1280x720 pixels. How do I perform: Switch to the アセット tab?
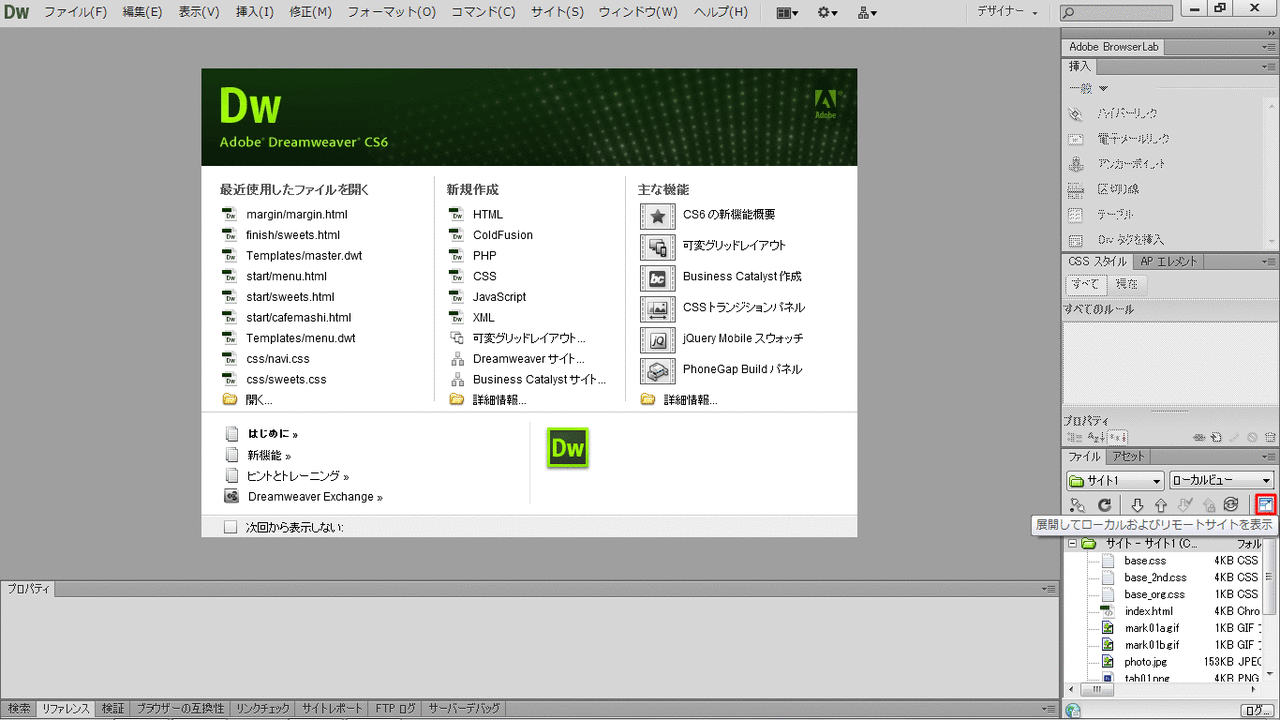tap(1128, 457)
